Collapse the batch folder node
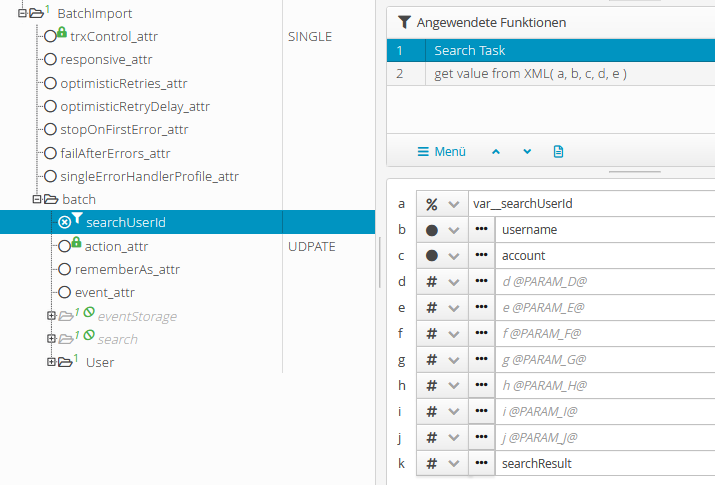Viewport: 715px width, 485px height. click(x=37, y=199)
